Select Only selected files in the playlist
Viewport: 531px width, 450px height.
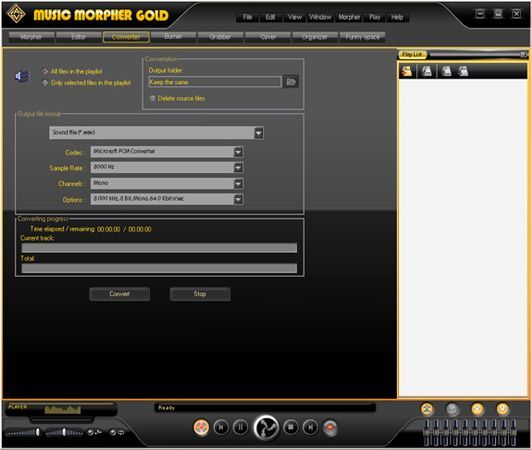(86, 83)
